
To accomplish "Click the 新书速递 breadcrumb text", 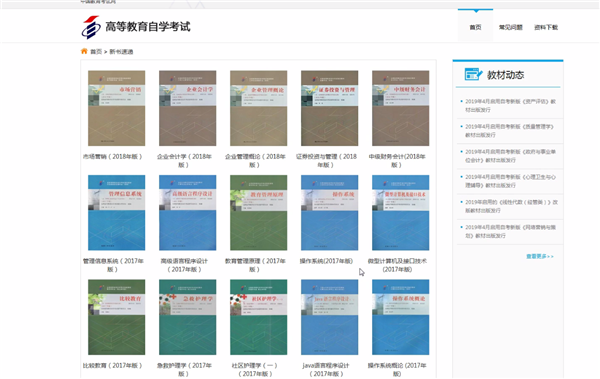I will [121, 51].
